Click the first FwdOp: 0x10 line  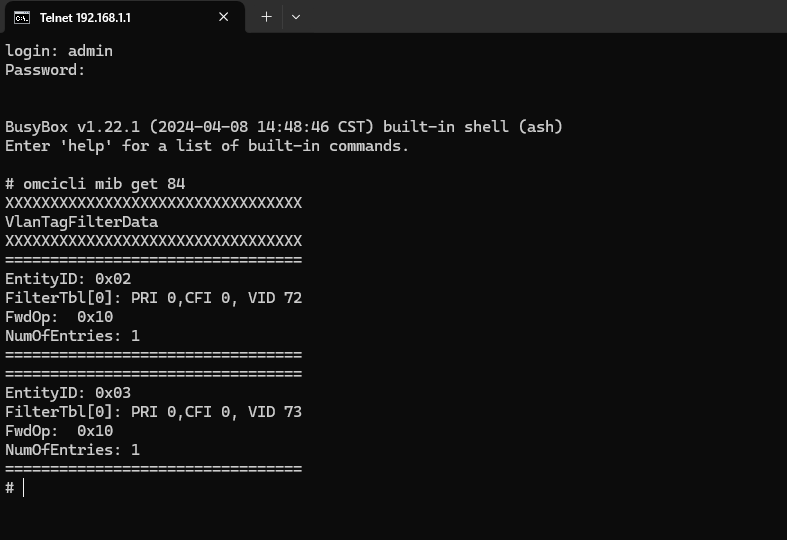pyautogui.click(x=59, y=317)
